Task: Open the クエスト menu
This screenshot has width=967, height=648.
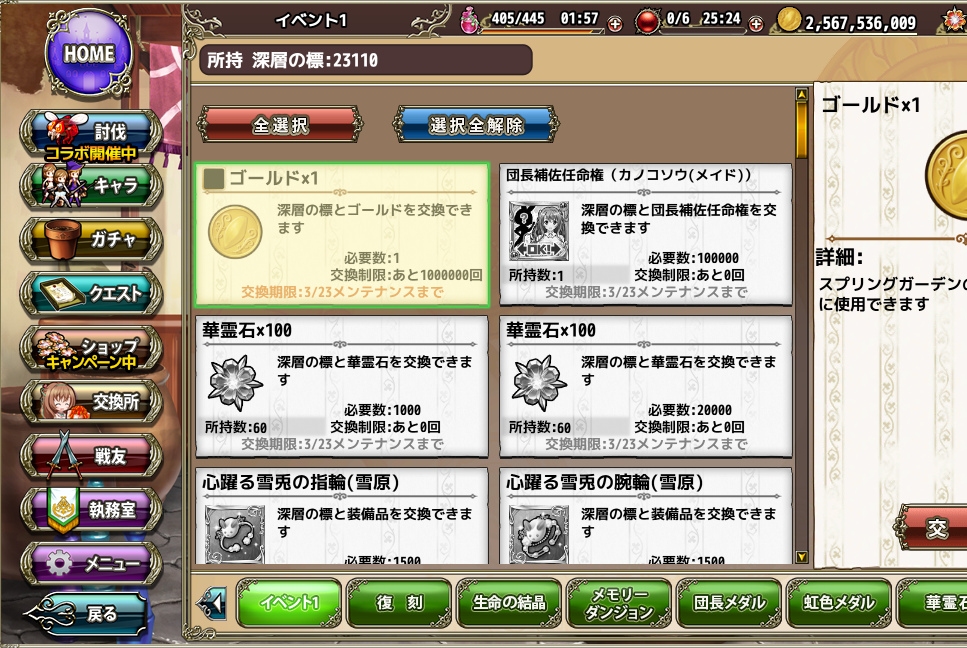Action: pos(91,293)
